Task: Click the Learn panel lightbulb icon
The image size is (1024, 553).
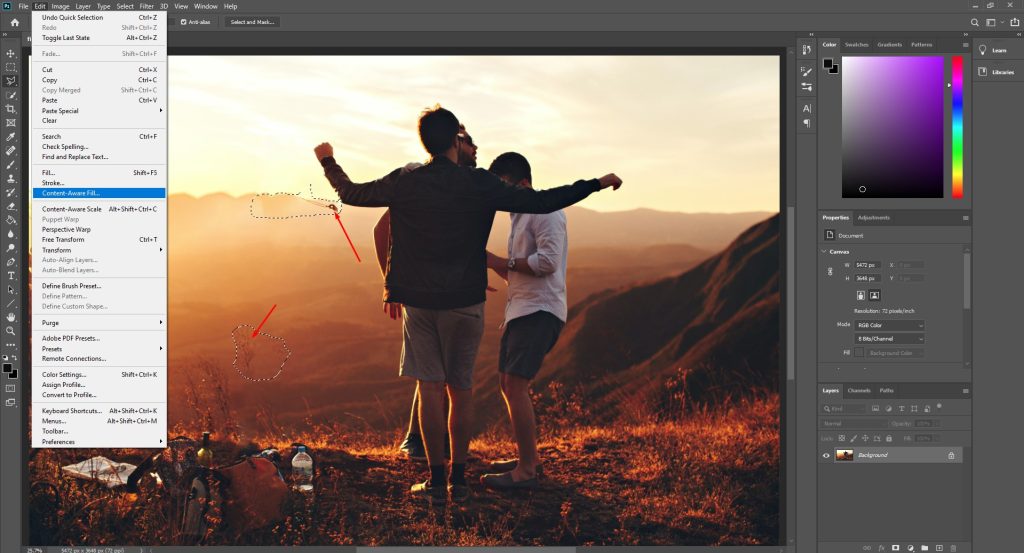Action: coord(982,50)
